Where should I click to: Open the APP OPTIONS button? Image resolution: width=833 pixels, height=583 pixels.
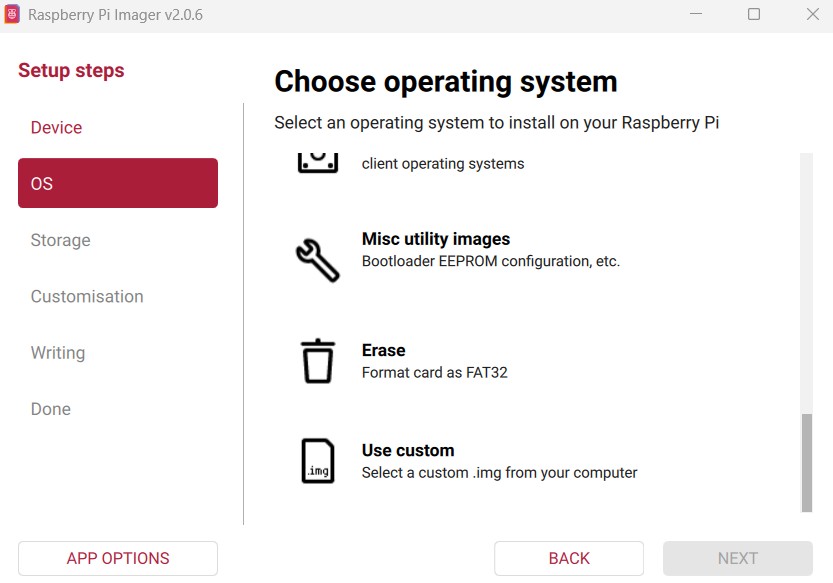pos(117,558)
